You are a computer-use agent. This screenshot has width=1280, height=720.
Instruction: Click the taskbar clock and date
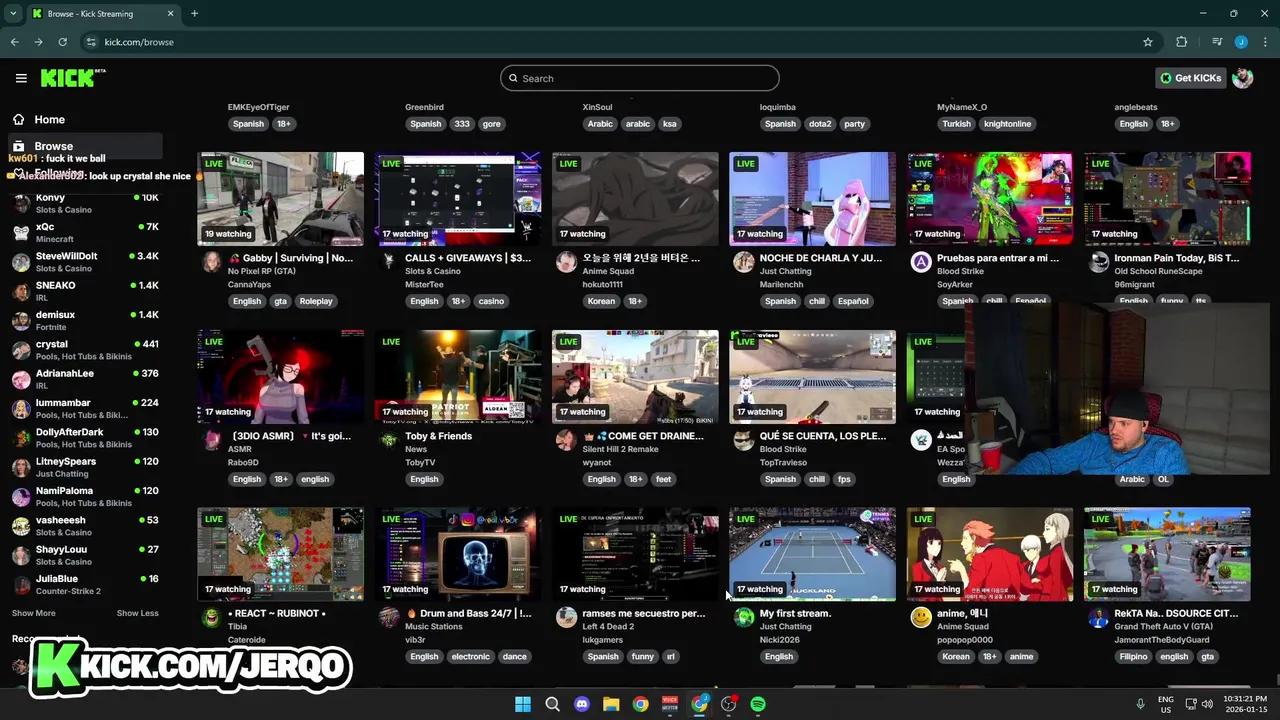click(1244, 704)
